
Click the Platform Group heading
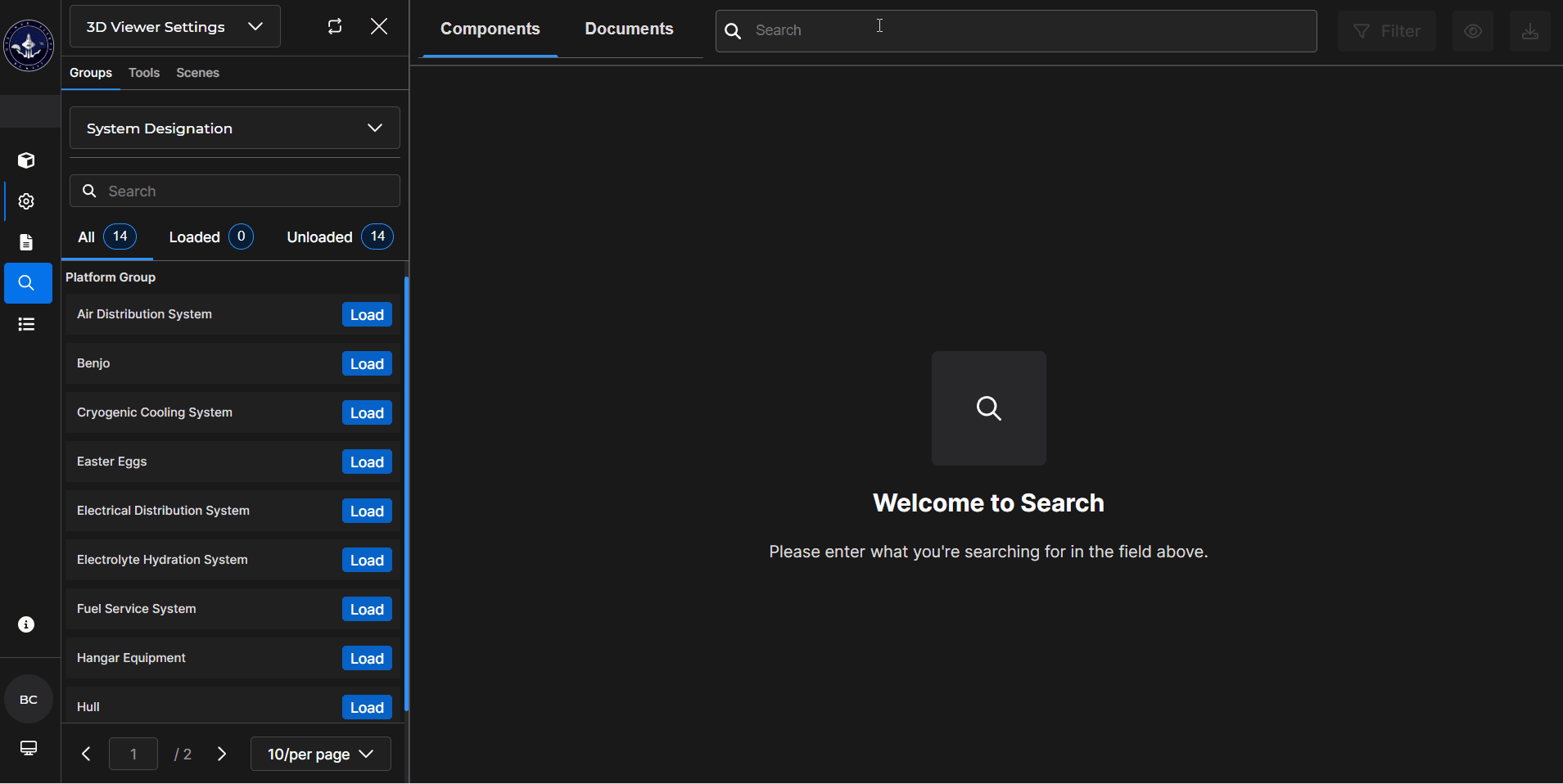[x=111, y=277]
